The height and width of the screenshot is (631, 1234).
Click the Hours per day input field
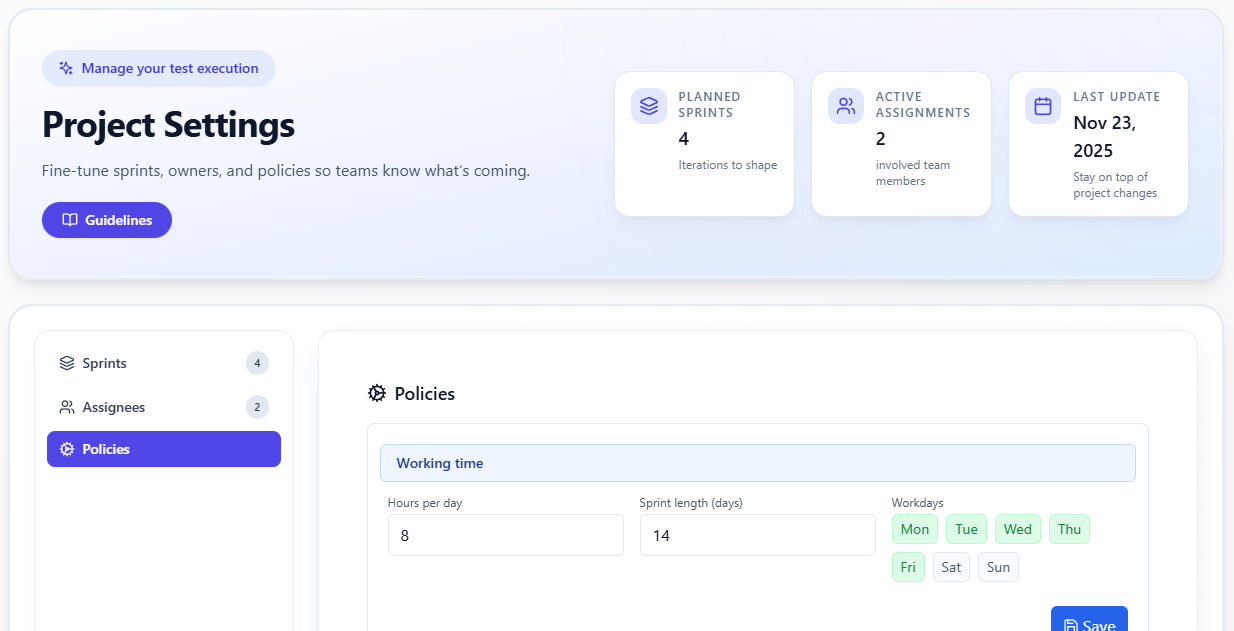click(x=505, y=535)
